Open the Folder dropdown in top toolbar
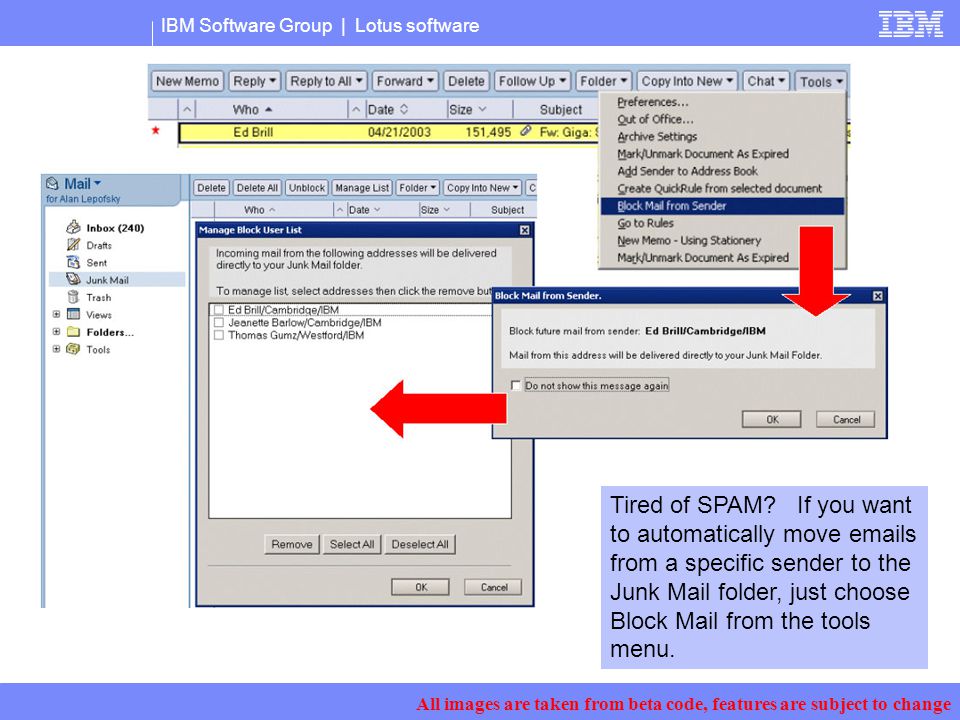The image size is (960, 720). [603, 81]
